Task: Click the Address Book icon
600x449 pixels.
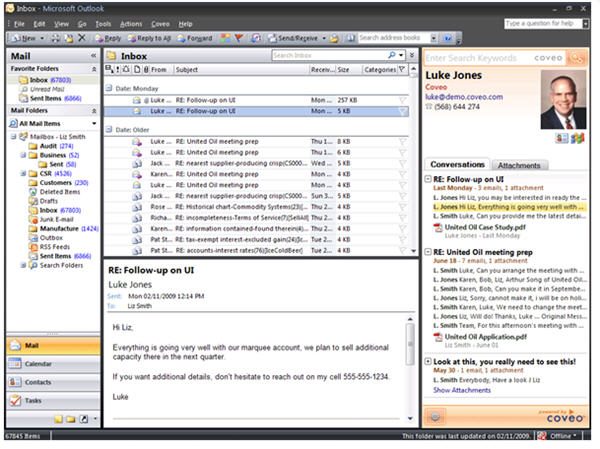Action: [x=350, y=38]
